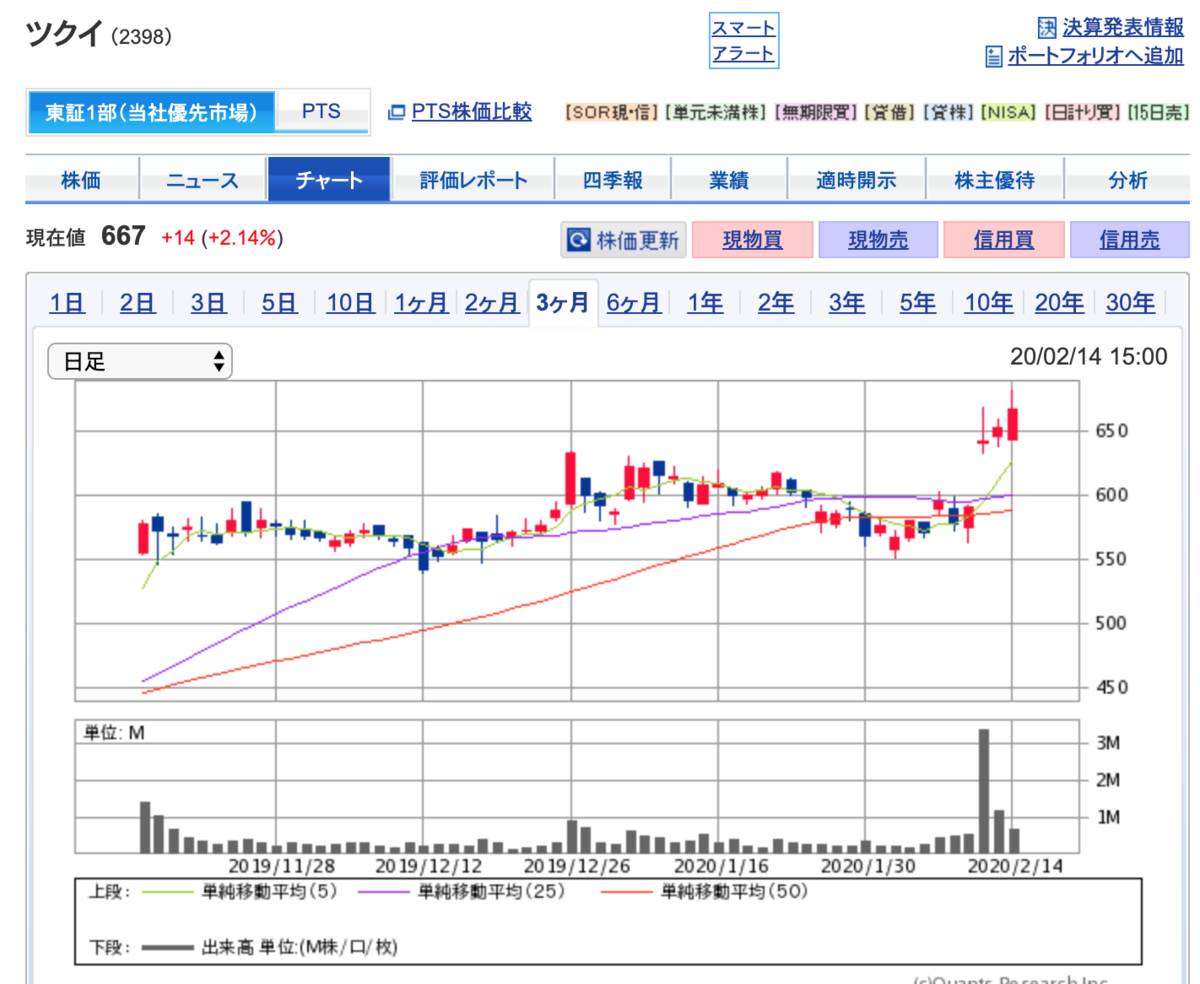Add stock via ポートフォリオへ追加 link

click(1095, 56)
